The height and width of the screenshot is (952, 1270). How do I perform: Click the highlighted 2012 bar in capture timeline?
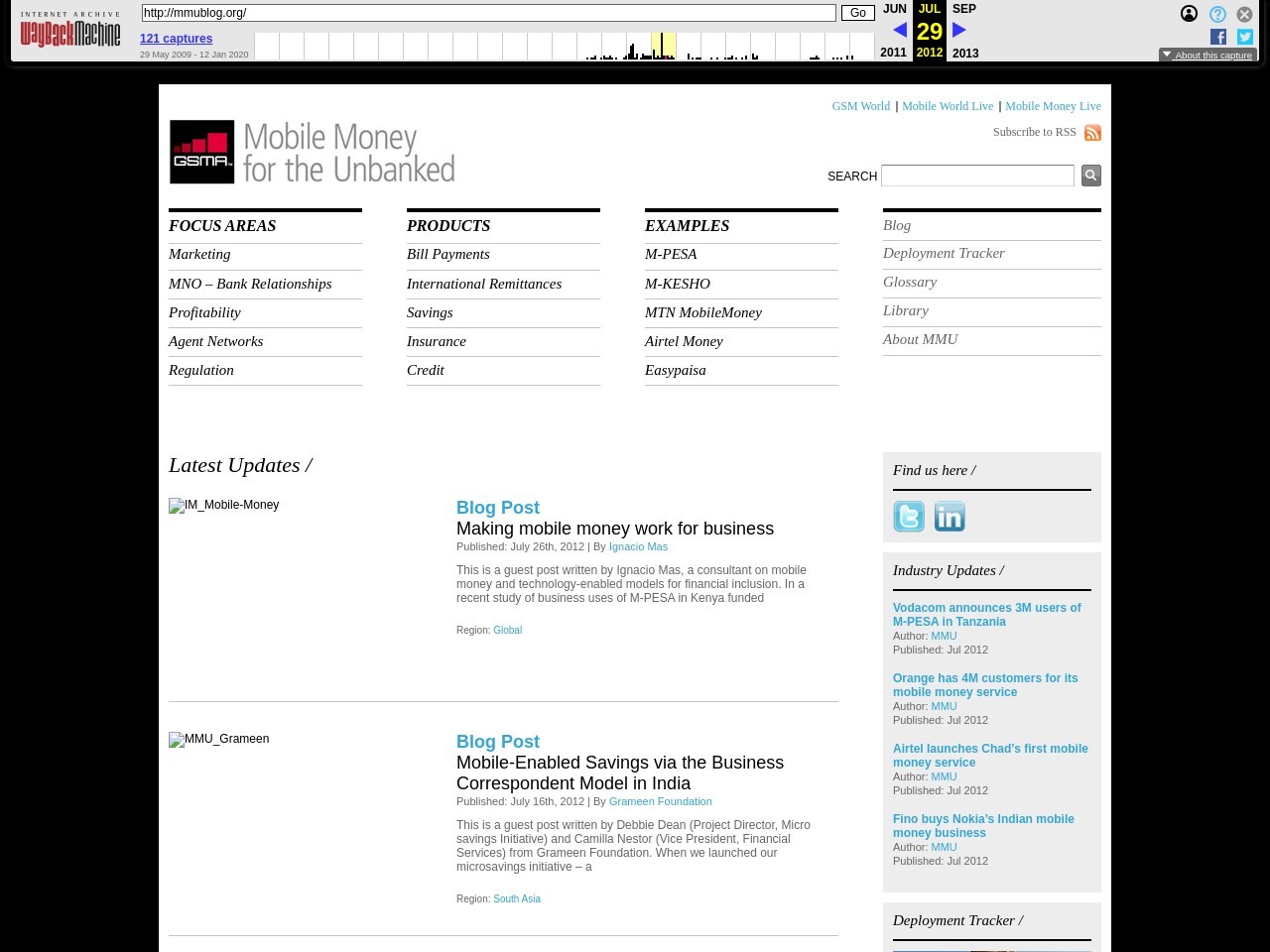[663, 47]
